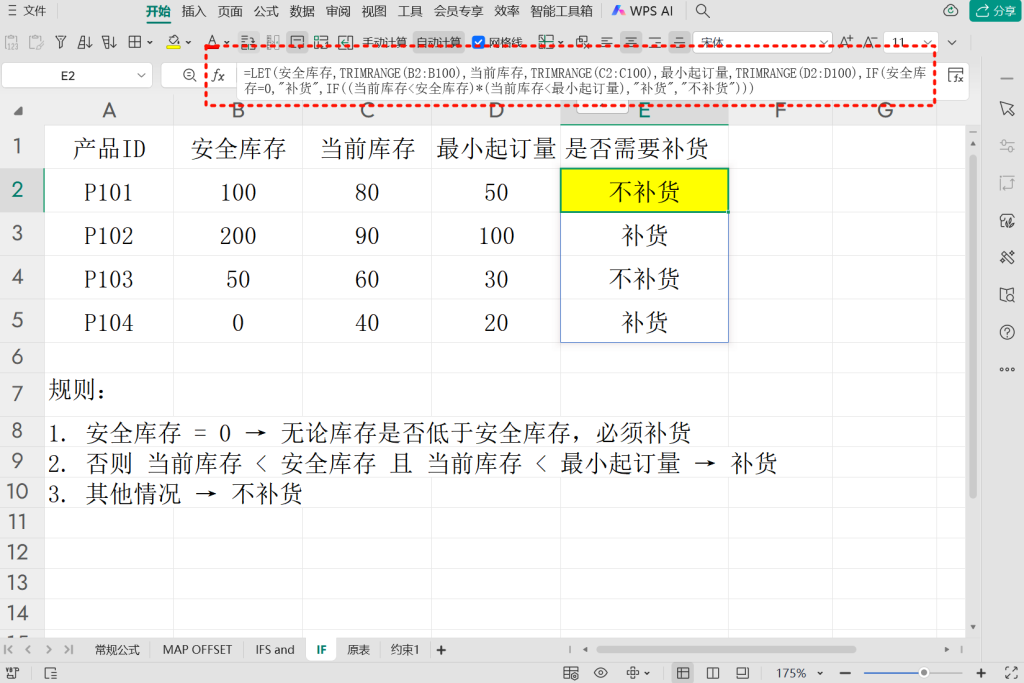Screen dimensions: 1024x683
Task: Open the Name Box E2 dropdown
Action: (141, 76)
